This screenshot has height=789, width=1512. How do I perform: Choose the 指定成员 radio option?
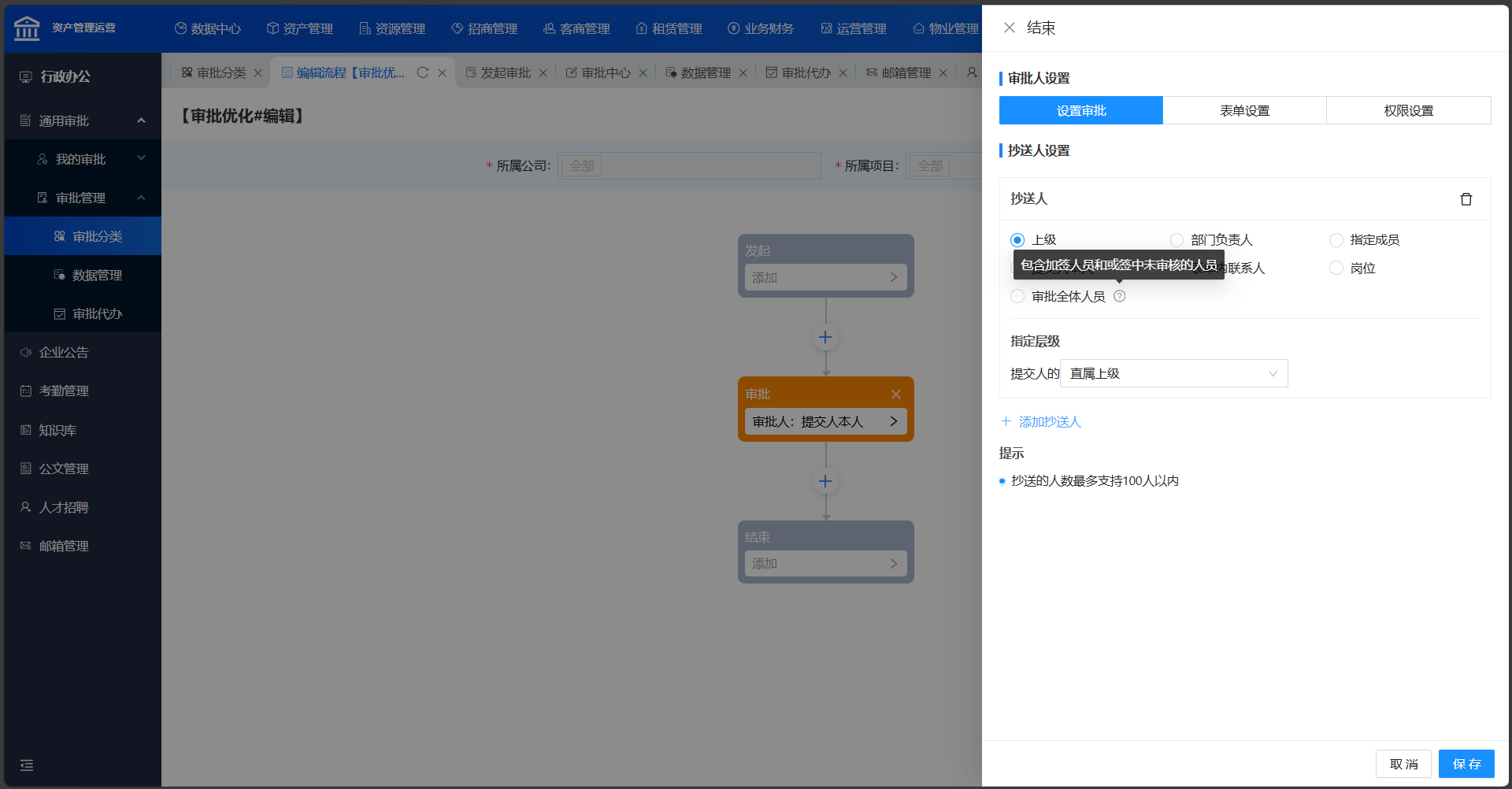1336,240
